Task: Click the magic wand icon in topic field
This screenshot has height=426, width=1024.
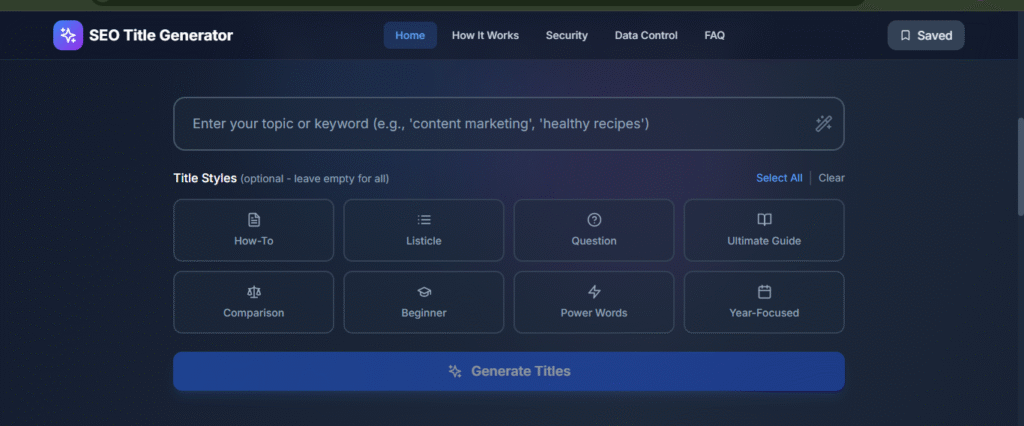Action: click(x=823, y=124)
